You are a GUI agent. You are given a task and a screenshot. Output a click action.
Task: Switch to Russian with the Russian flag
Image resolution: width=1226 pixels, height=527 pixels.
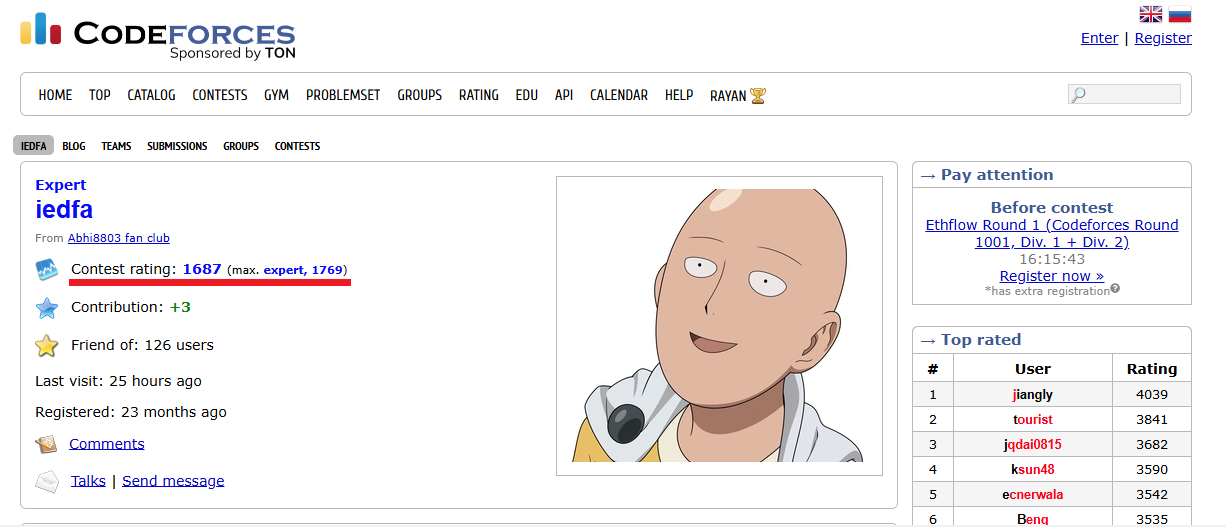(x=1180, y=14)
